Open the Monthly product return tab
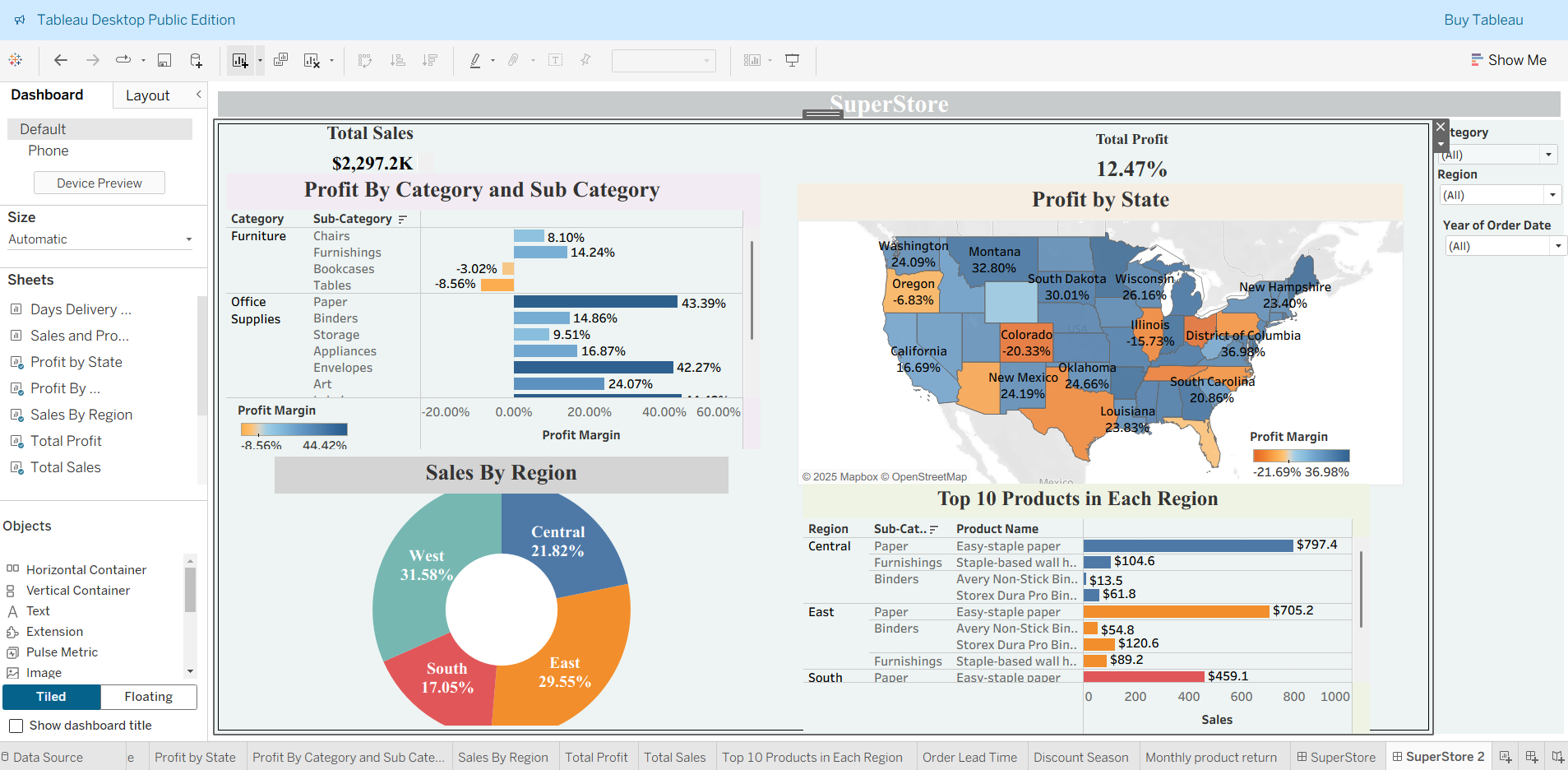Viewport: 1568px width, 770px height. coord(1210,757)
